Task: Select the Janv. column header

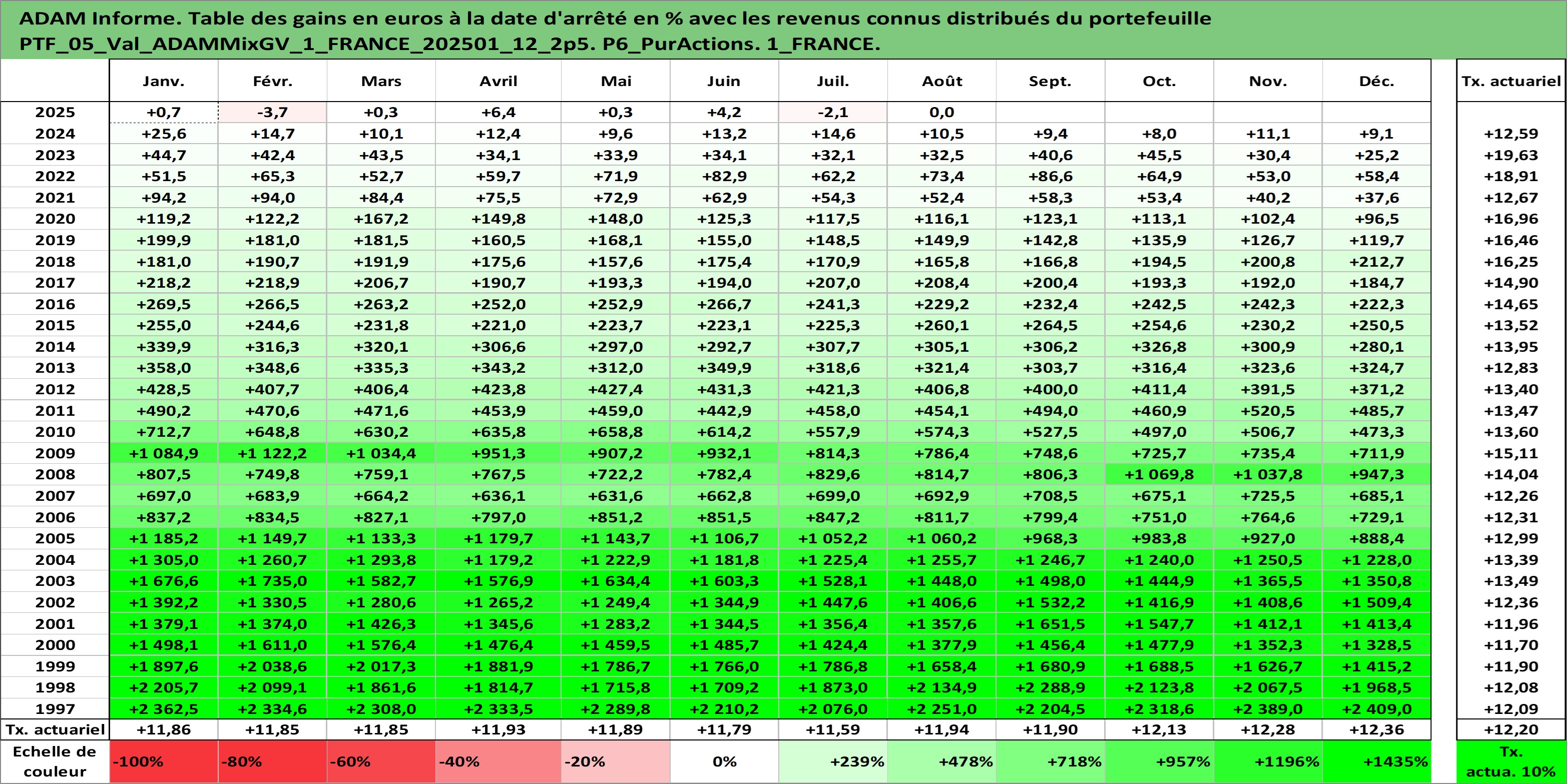Action: click(x=164, y=81)
